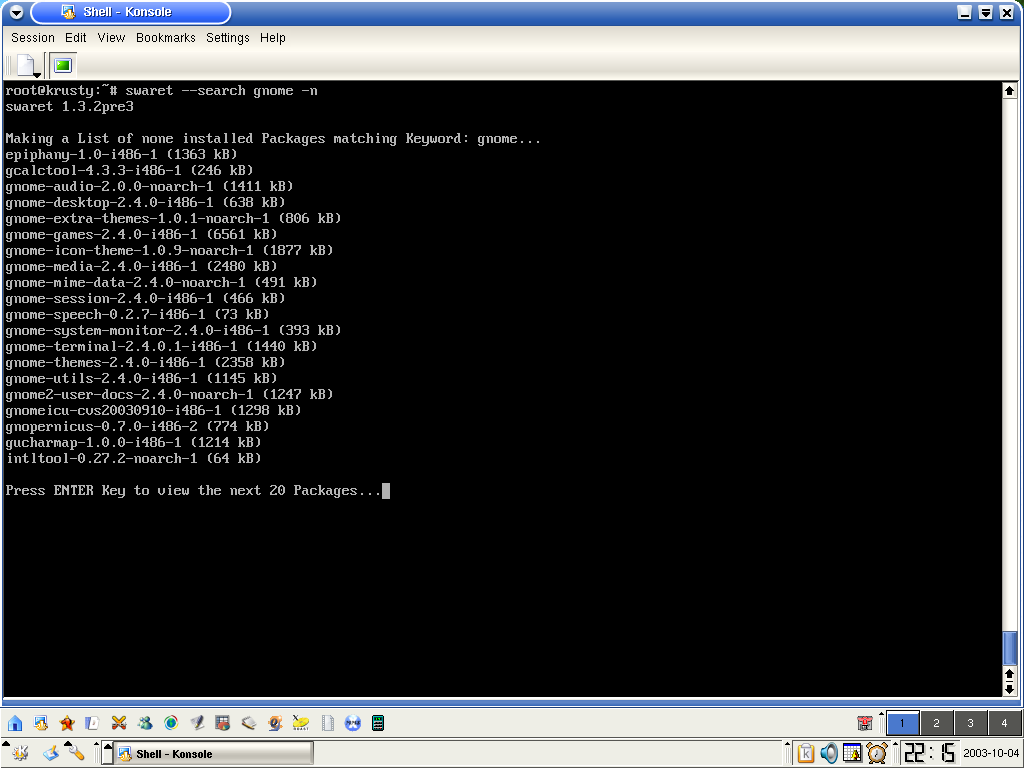Open the Klipper clipboard tray icon

tap(806, 754)
